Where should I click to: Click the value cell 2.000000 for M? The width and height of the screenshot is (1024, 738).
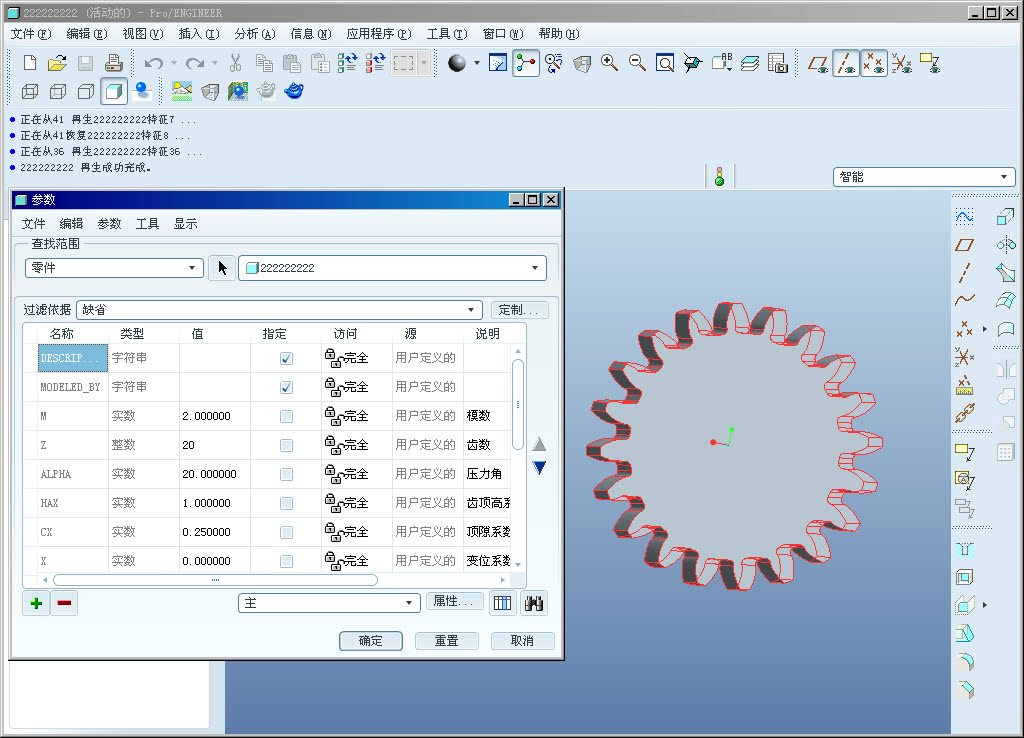[215, 416]
